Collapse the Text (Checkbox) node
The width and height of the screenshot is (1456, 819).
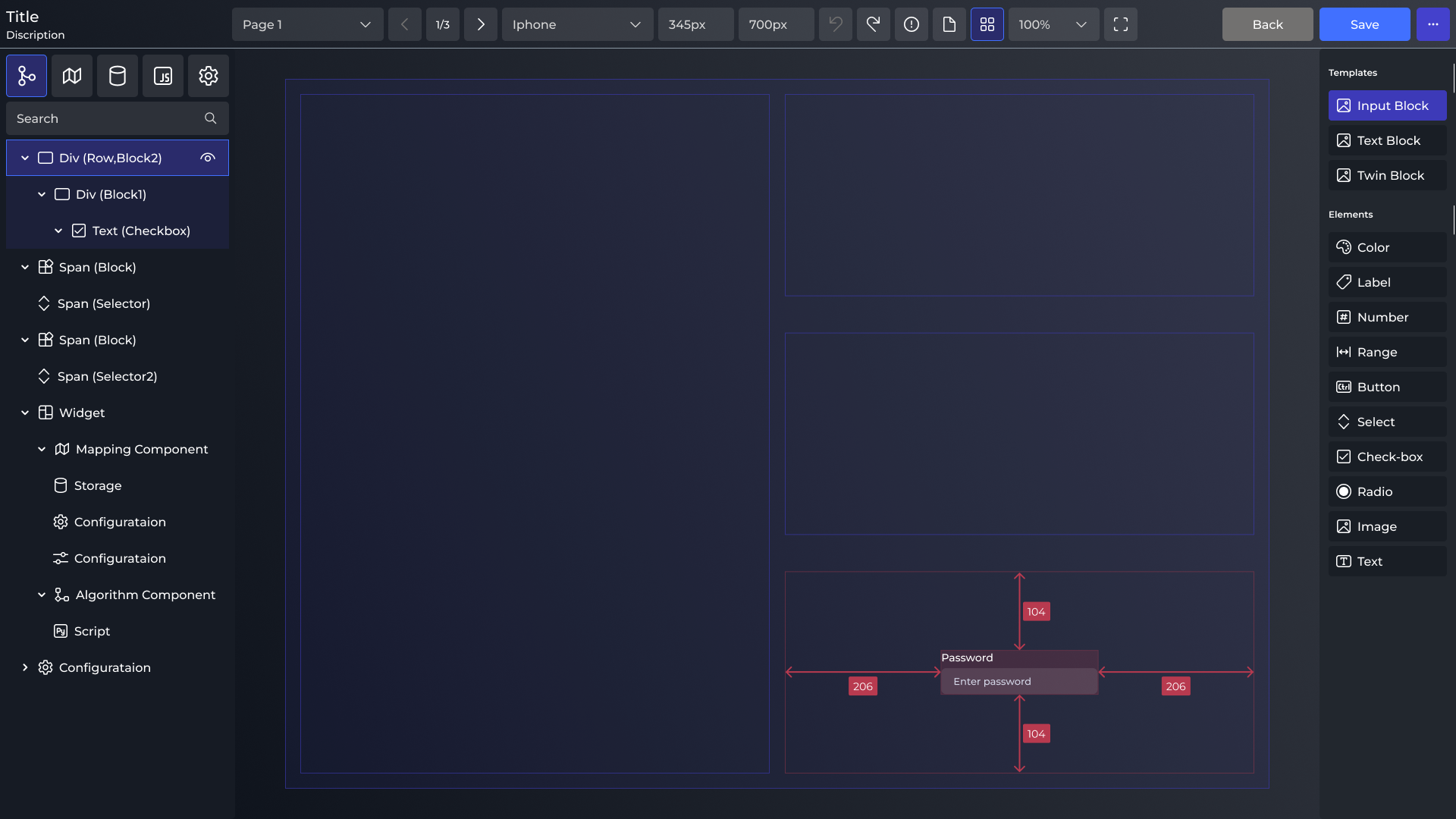[x=58, y=231]
